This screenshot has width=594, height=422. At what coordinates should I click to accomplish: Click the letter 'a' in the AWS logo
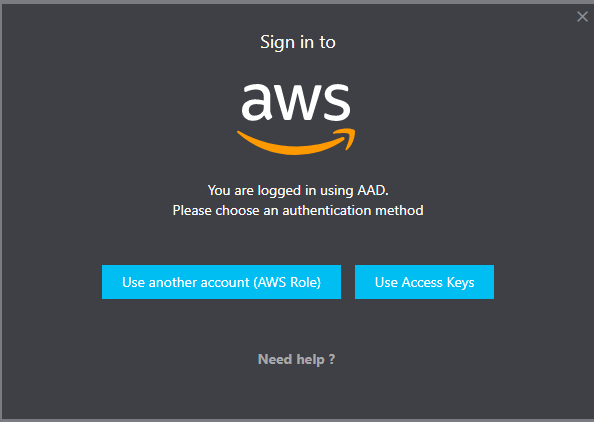(256, 102)
